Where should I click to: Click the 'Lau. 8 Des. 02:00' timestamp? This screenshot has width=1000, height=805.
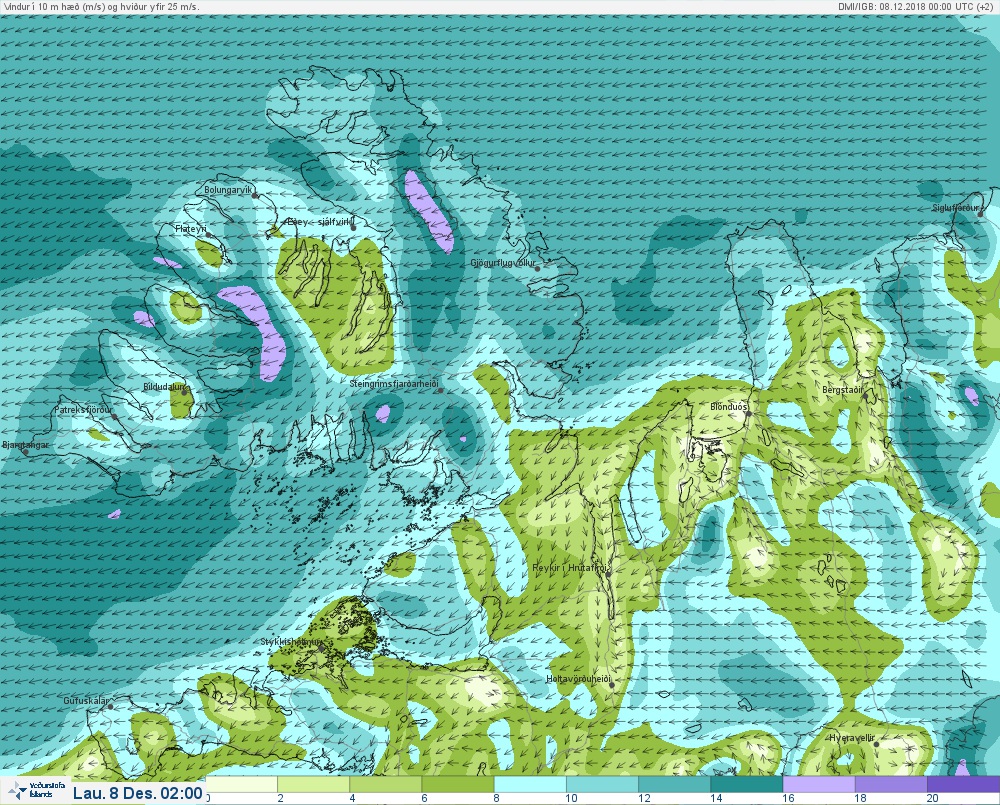tap(138, 794)
